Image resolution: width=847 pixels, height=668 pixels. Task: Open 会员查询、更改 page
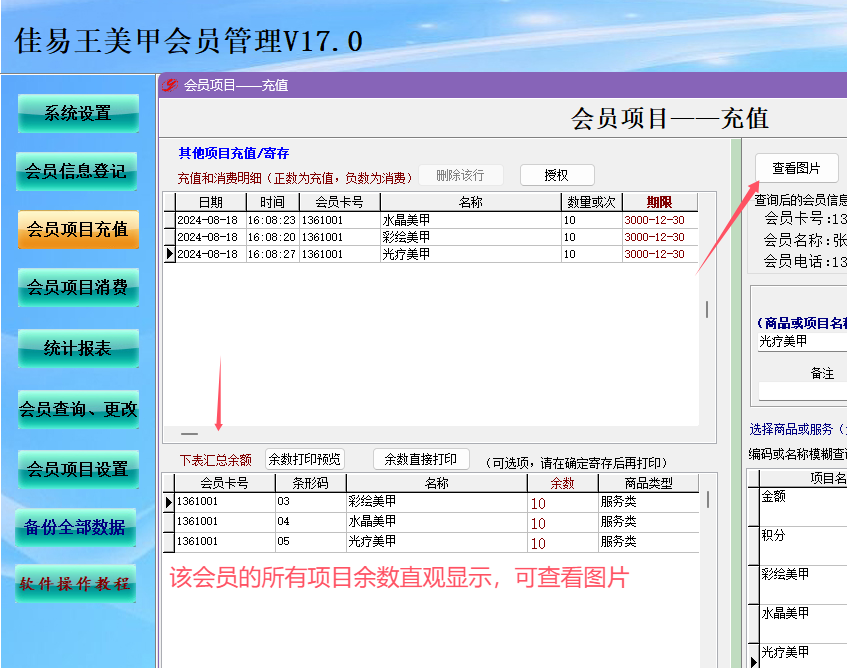(78, 409)
